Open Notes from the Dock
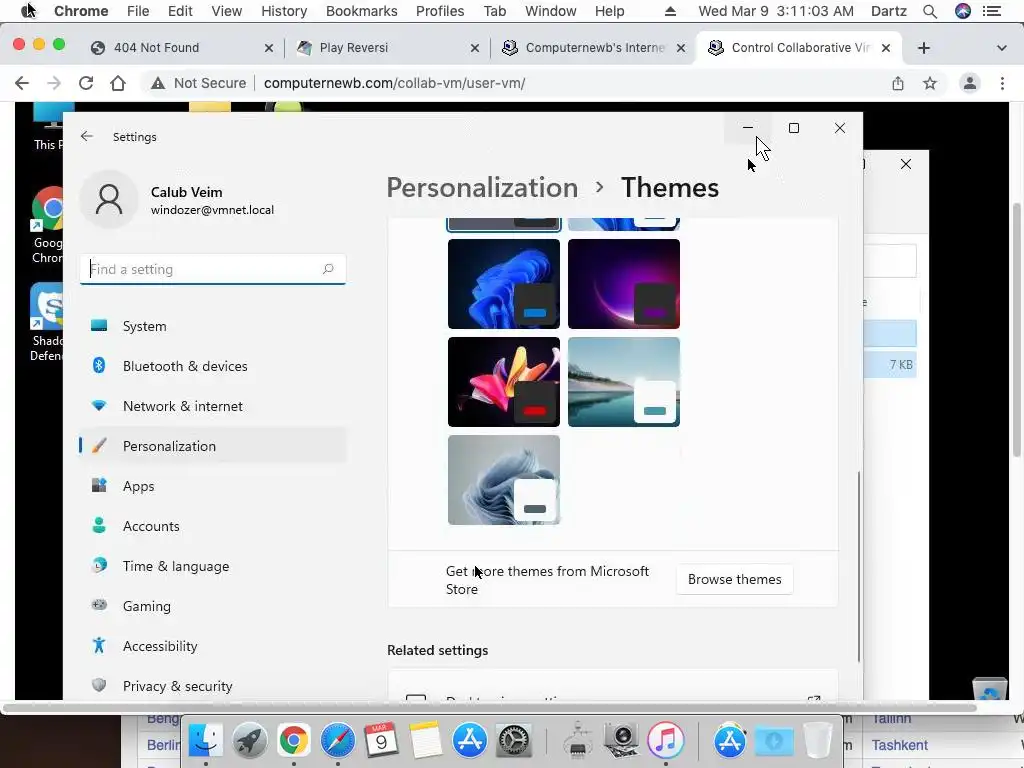1024x768 pixels. click(x=425, y=740)
